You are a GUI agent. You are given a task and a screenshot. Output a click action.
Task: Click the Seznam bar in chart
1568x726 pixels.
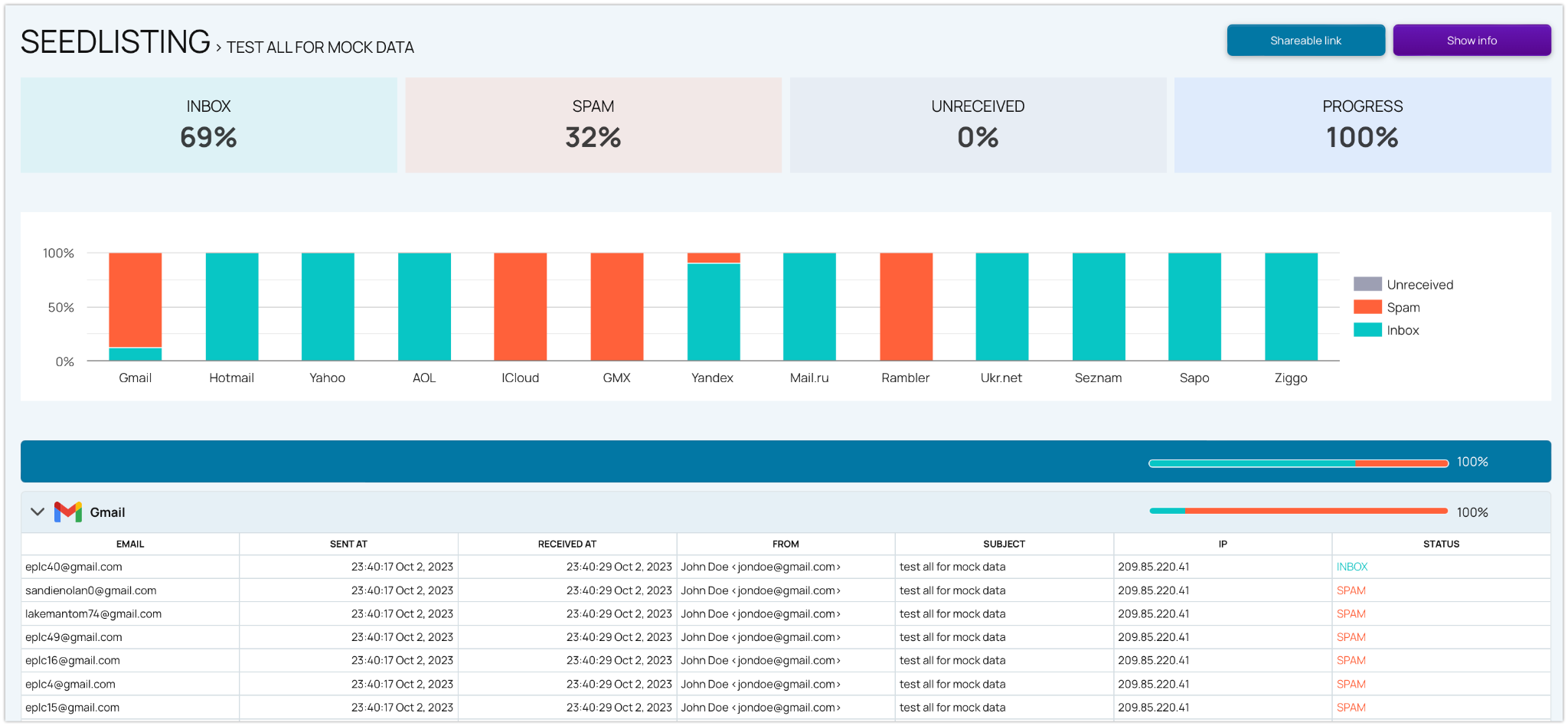pos(1099,306)
